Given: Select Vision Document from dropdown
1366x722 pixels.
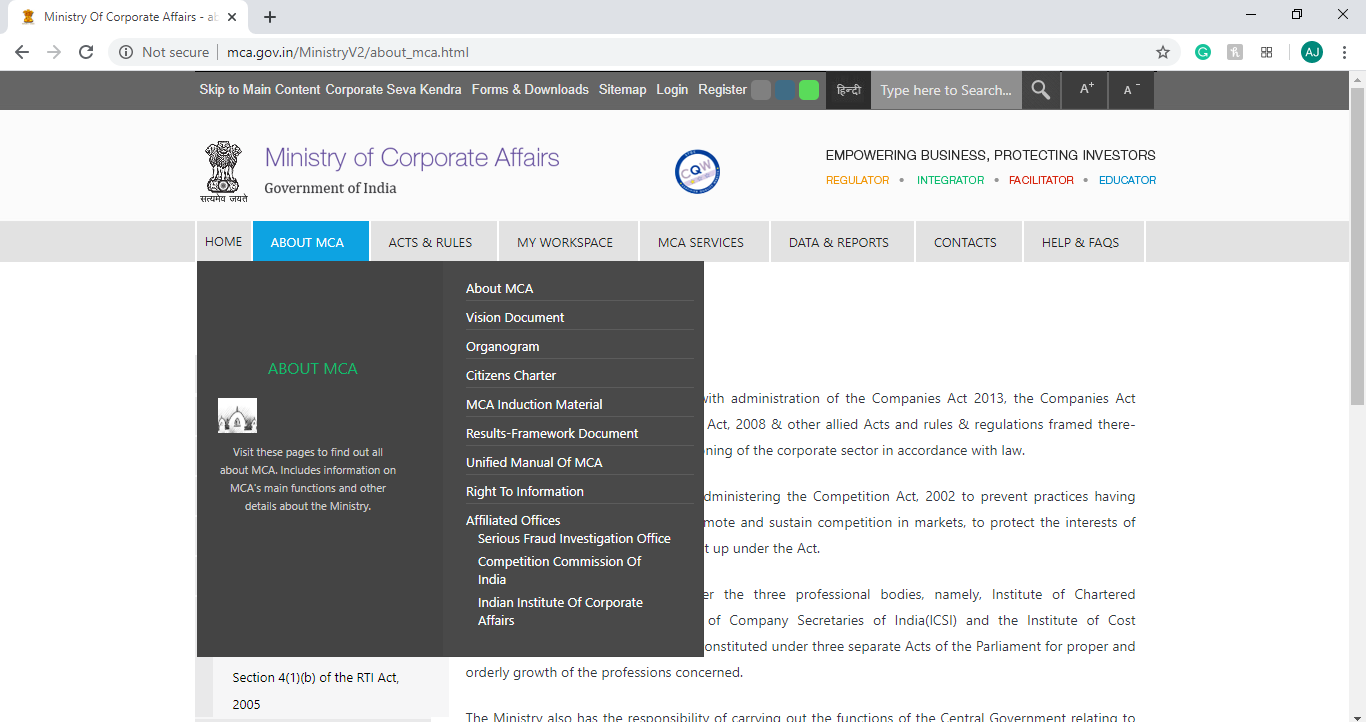Looking at the screenshot, I should pyautogui.click(x=515, y=317).
